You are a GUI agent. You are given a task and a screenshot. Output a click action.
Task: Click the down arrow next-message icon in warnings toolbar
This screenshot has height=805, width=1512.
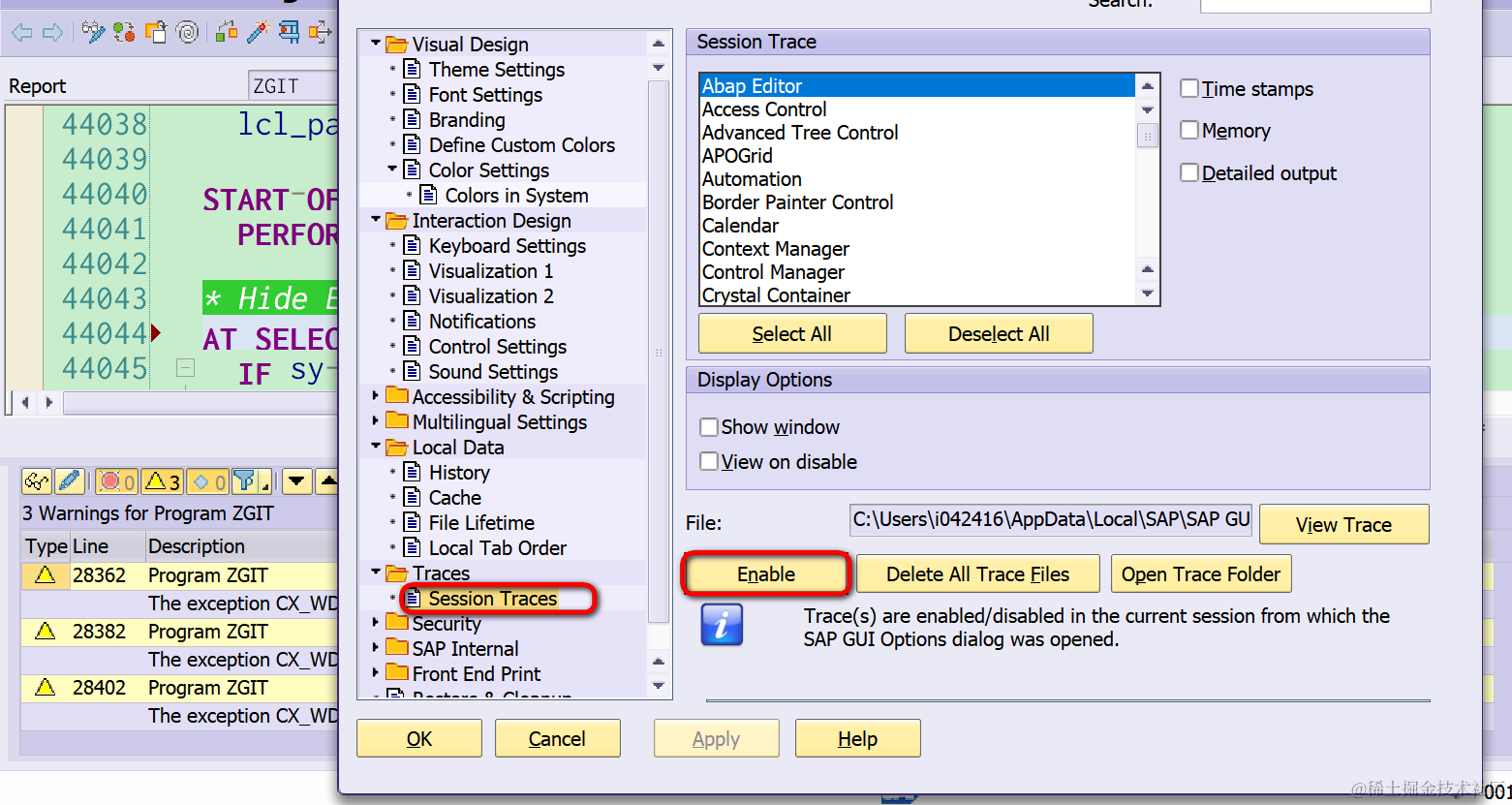tap(296, 480)
